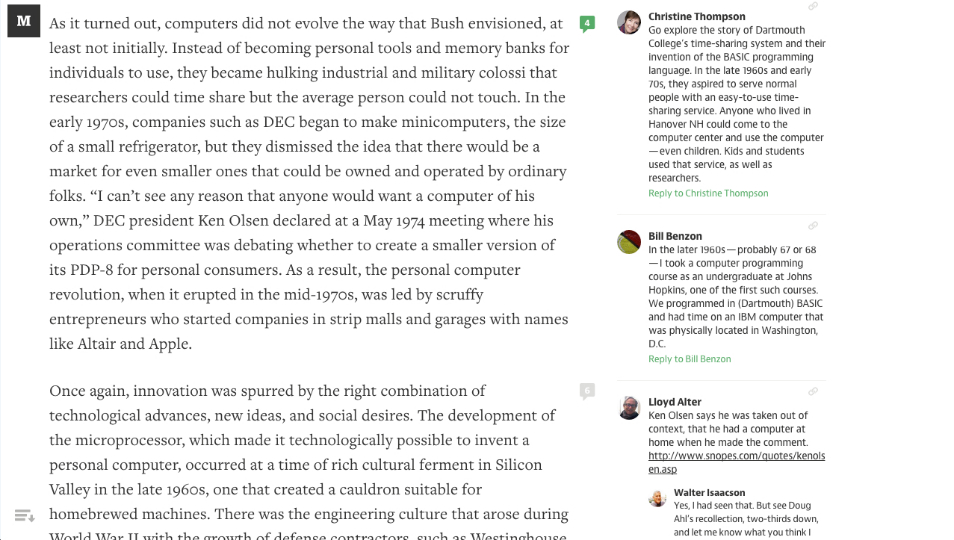
Task: Click Christine Thompson's author name
Action: point(696,17)
